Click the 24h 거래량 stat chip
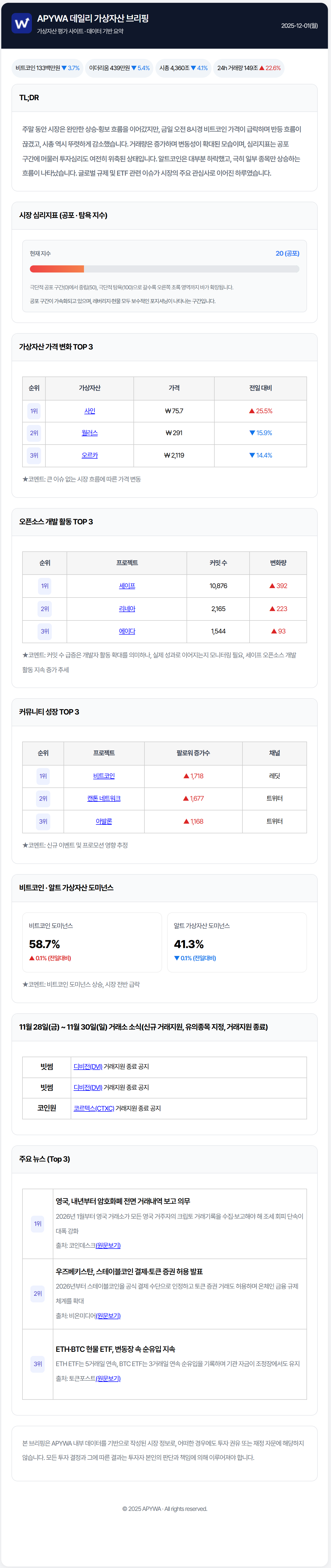The image size is (331, 1568). tap(249, 68)
